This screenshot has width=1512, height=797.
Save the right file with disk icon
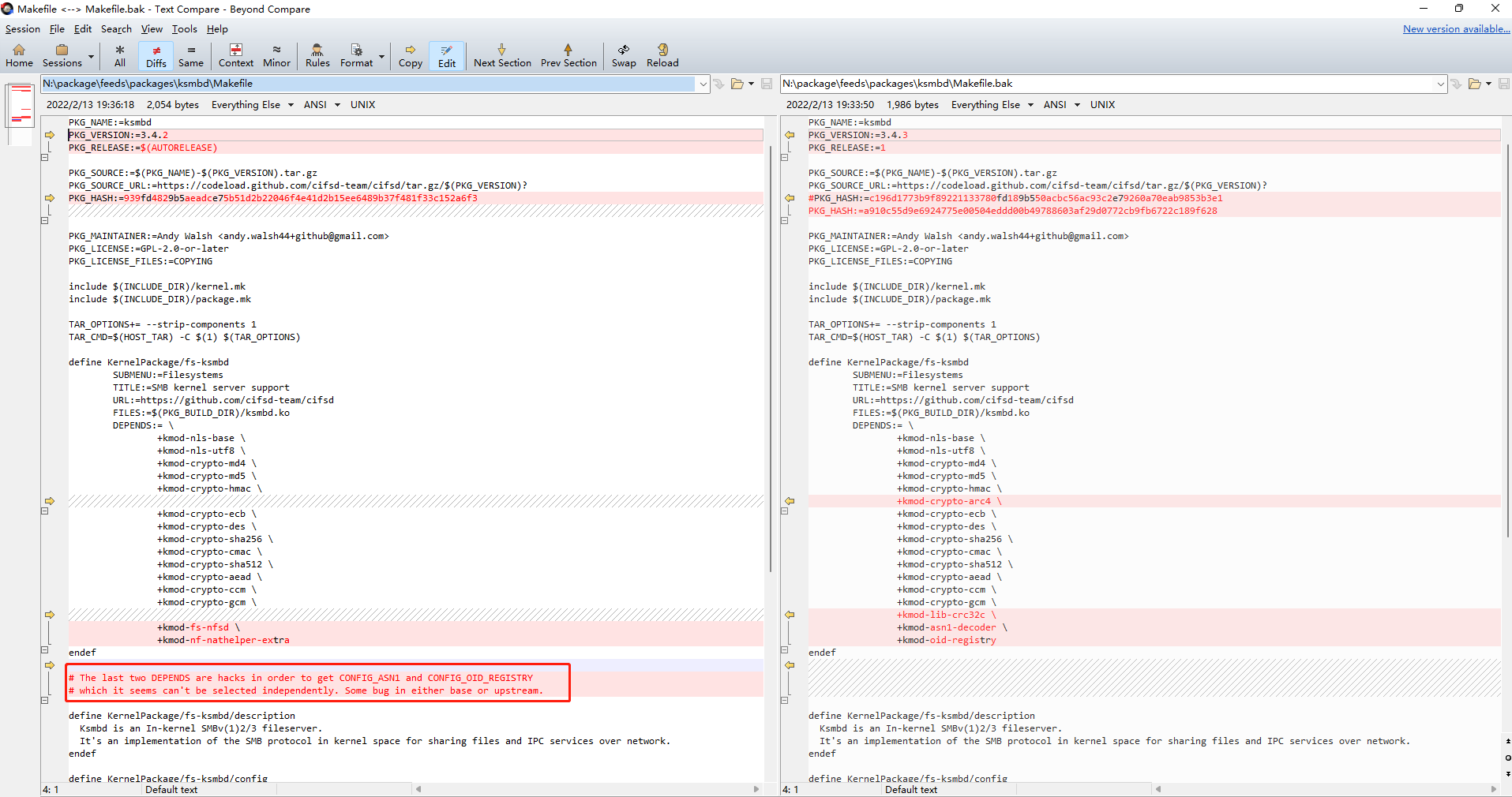click(1504, 84)
